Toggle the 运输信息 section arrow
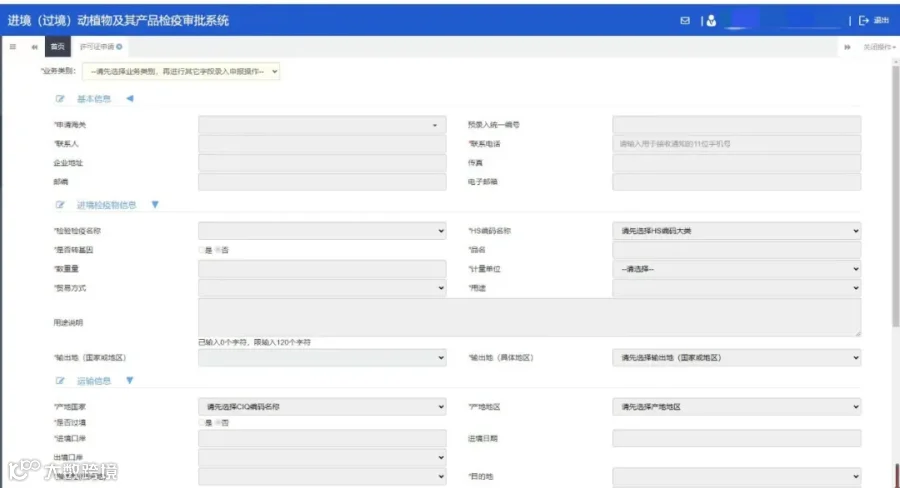This screenshot has height=488, width=900. tap(130, 380)
